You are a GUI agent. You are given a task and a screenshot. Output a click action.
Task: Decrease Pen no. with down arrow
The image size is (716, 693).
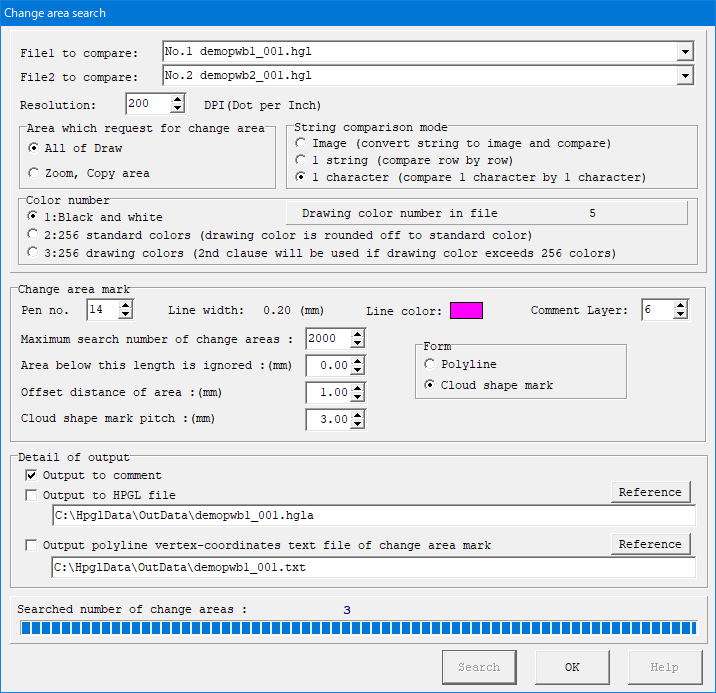point(126,315)
